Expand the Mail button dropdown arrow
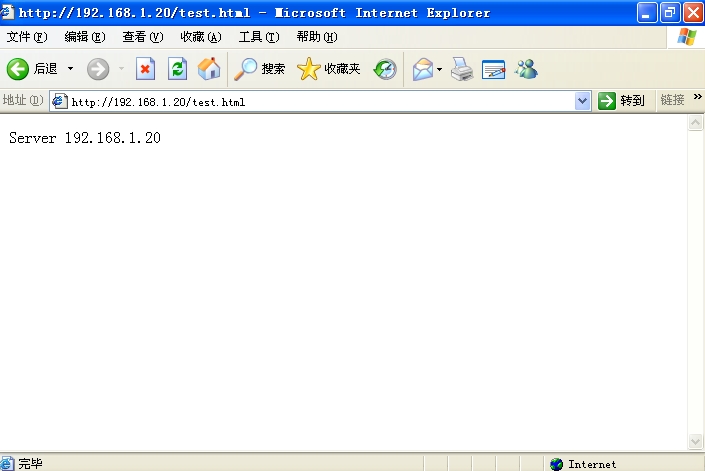The height and width of the screenshot is (471, 705). [x=439, y=69]
